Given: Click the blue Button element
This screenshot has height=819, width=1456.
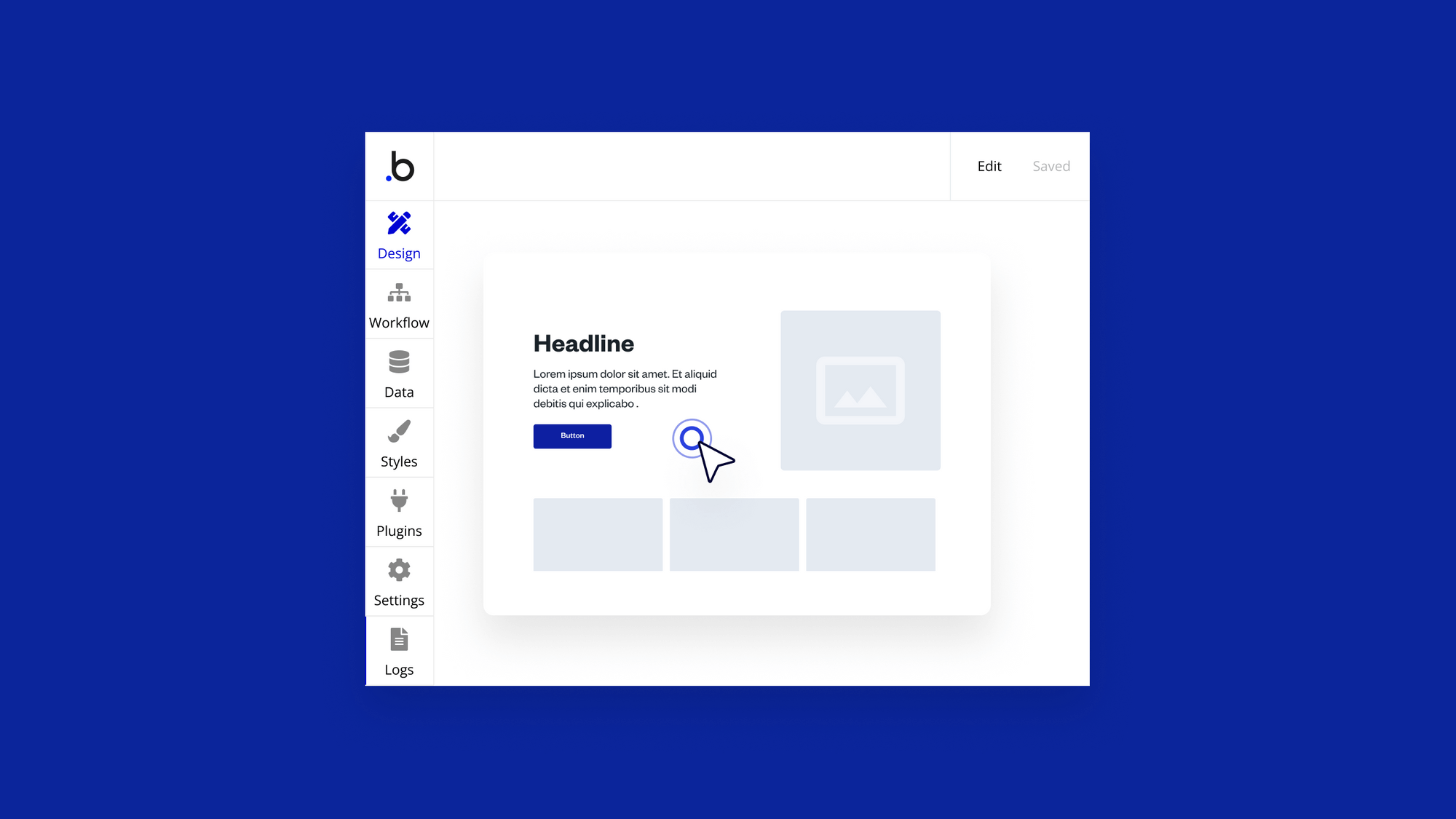Looking at the screenshot, I should [x=572, y=435].
